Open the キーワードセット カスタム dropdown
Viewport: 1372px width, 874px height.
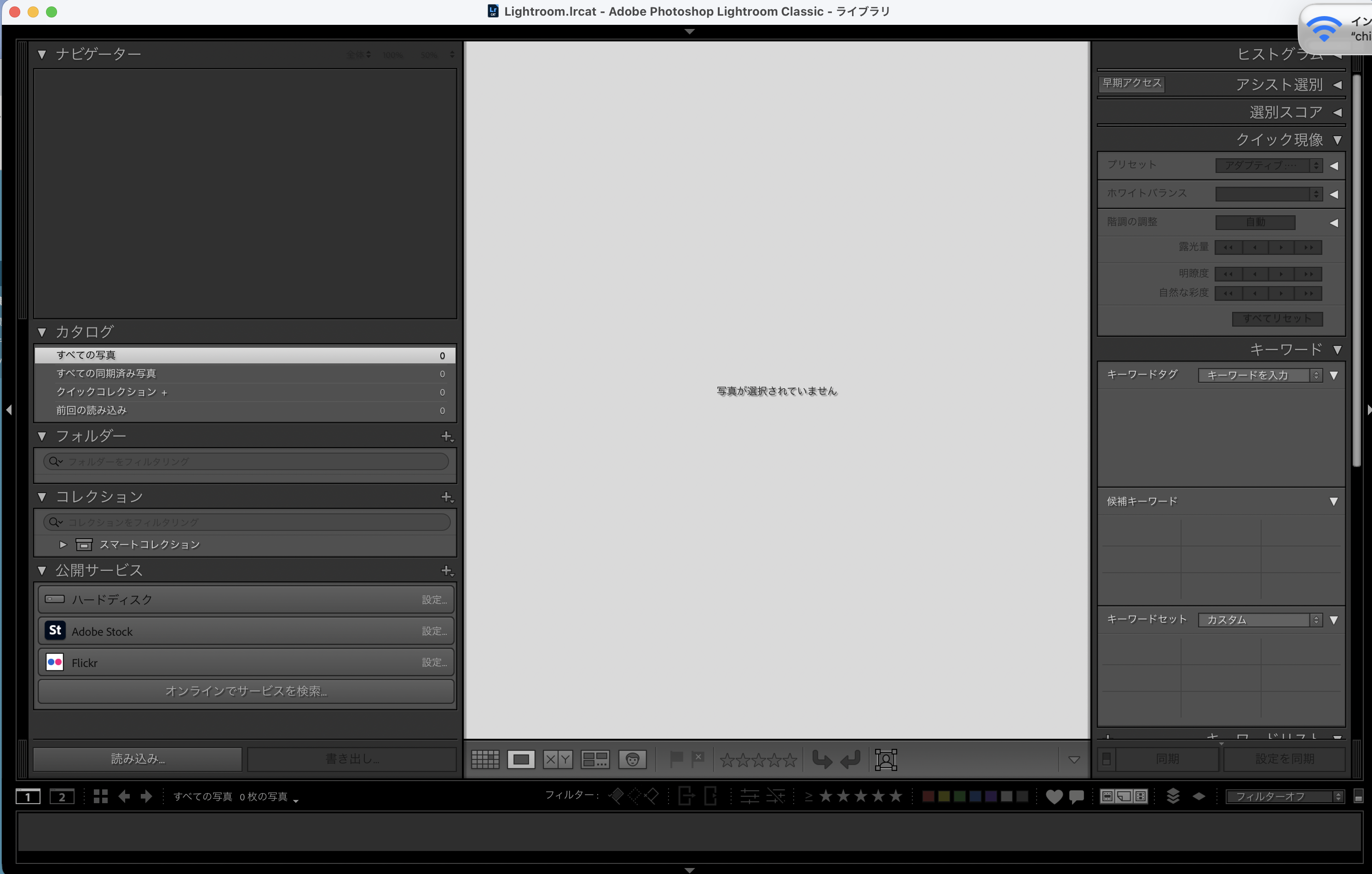pyautogui.click(x=1260, y=620)
